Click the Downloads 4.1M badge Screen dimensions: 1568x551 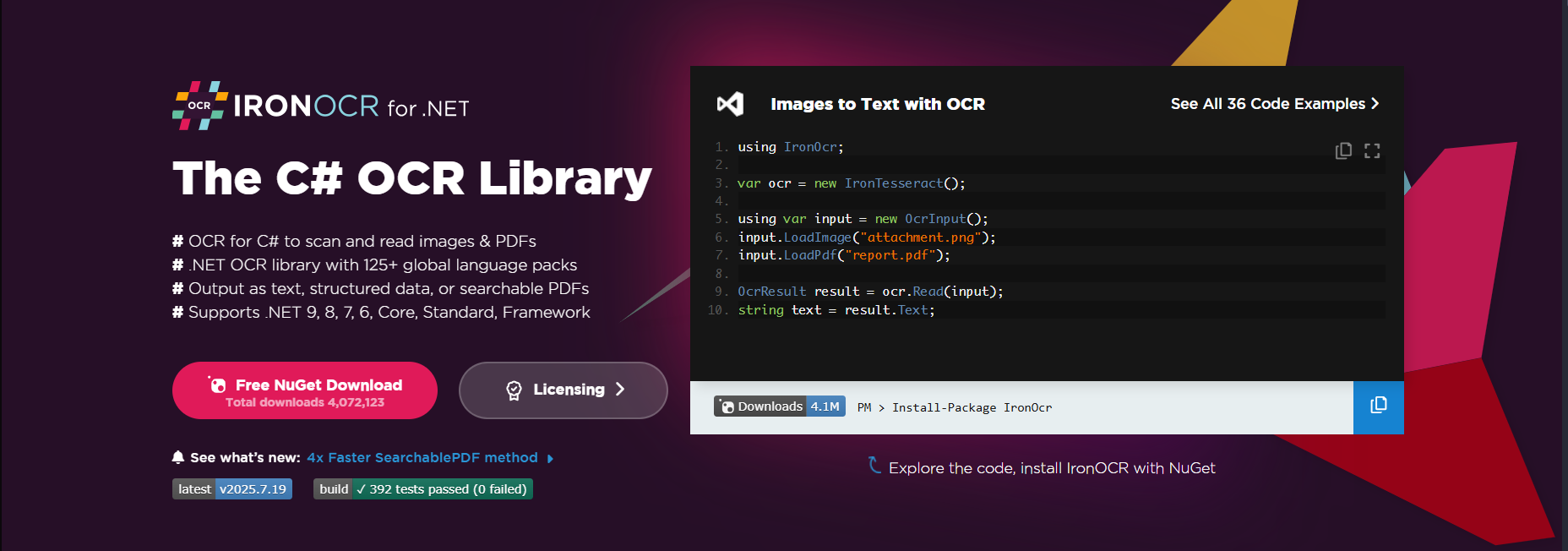780,406
